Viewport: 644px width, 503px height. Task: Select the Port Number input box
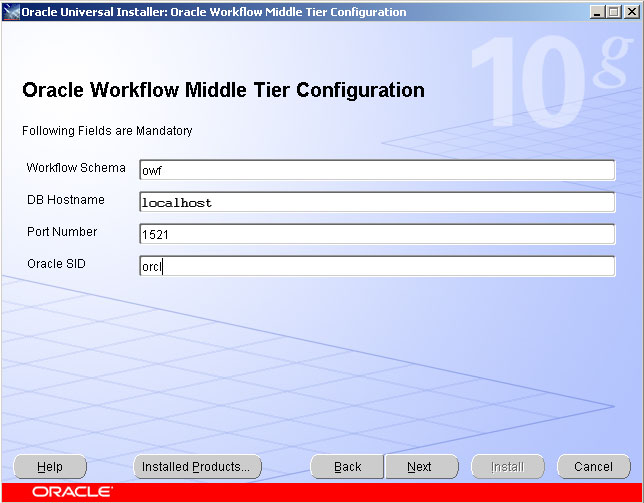377,234
